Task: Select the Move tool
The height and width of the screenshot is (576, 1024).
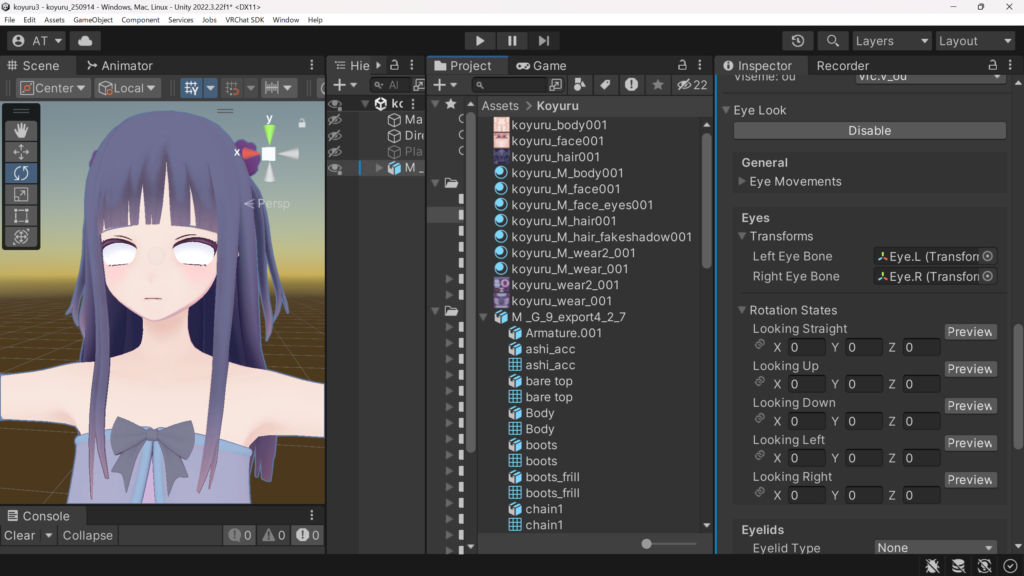Action: point(21,152)
